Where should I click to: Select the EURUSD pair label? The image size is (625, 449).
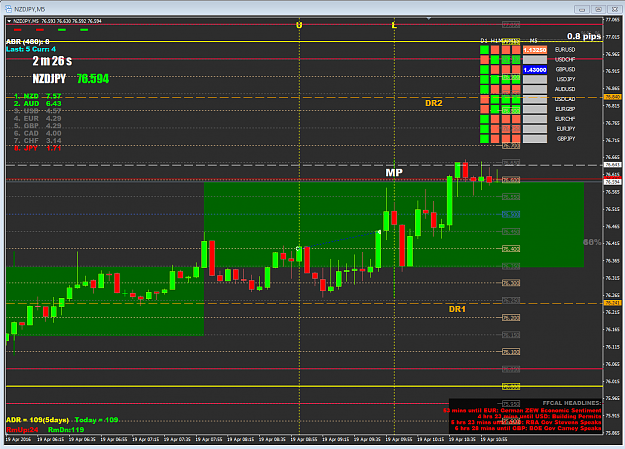click(565, 50)
